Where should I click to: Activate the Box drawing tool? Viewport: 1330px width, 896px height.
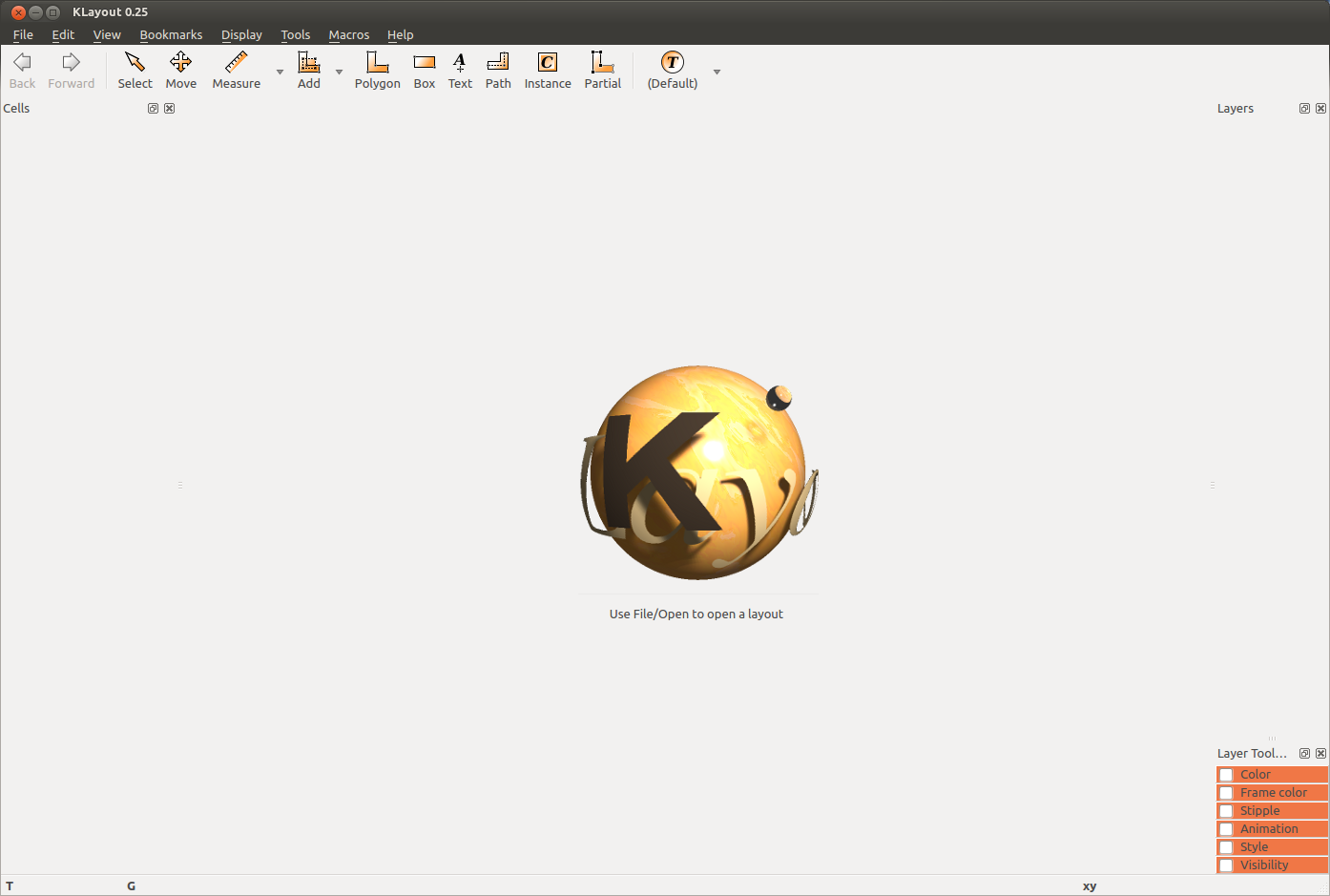[425, 71]
